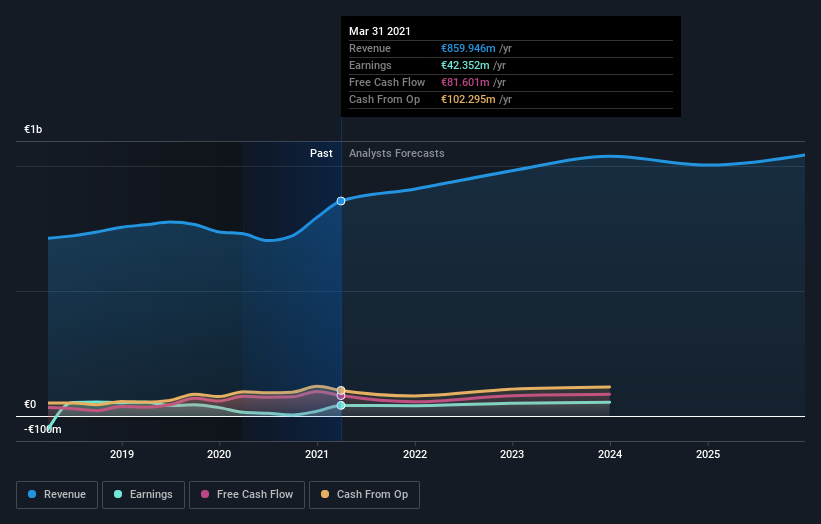Screen dimensions: 821x524
Task: Click the blue dot in Revenue legend
Action: [32, 494]
